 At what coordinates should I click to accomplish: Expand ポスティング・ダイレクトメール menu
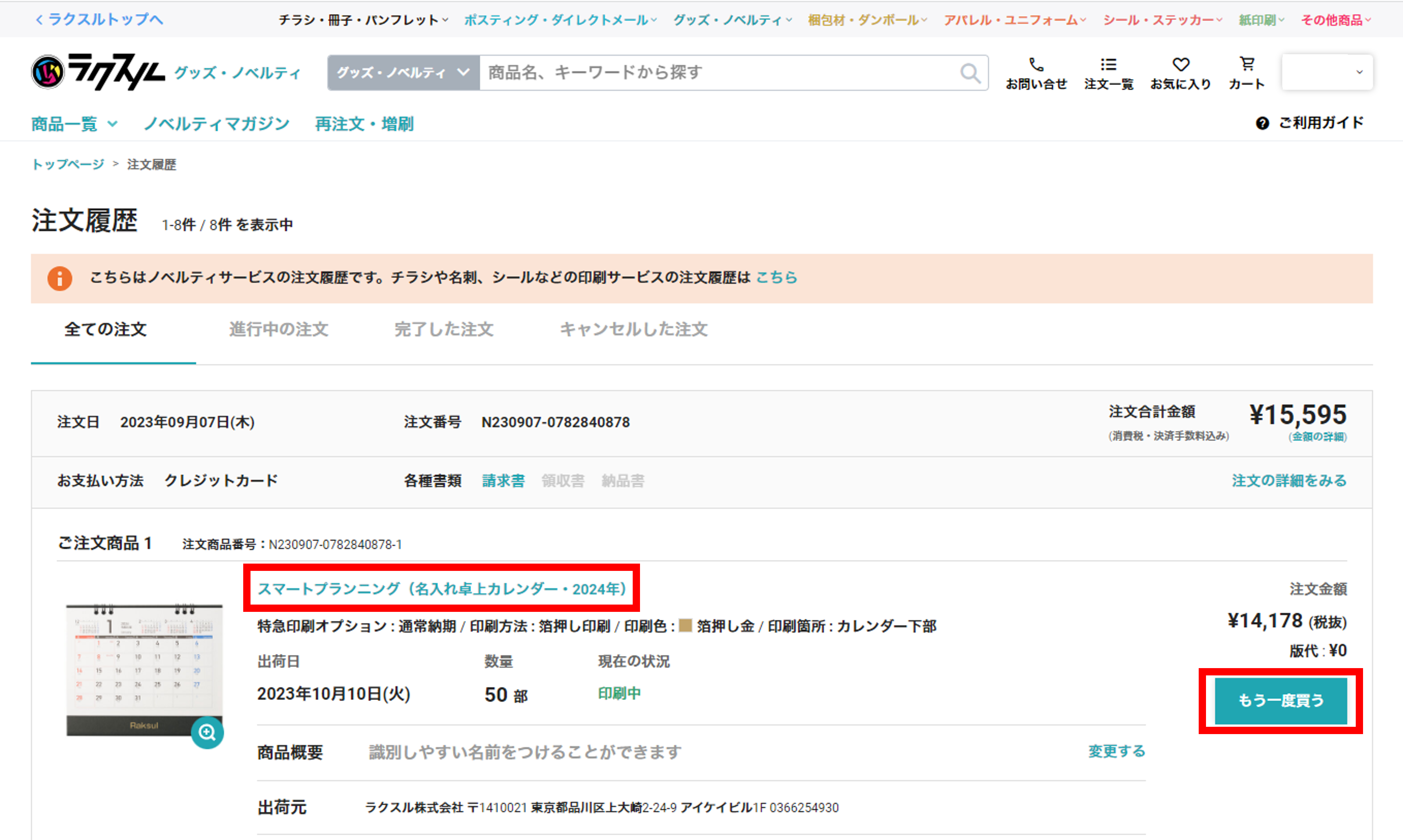point(560,20)
